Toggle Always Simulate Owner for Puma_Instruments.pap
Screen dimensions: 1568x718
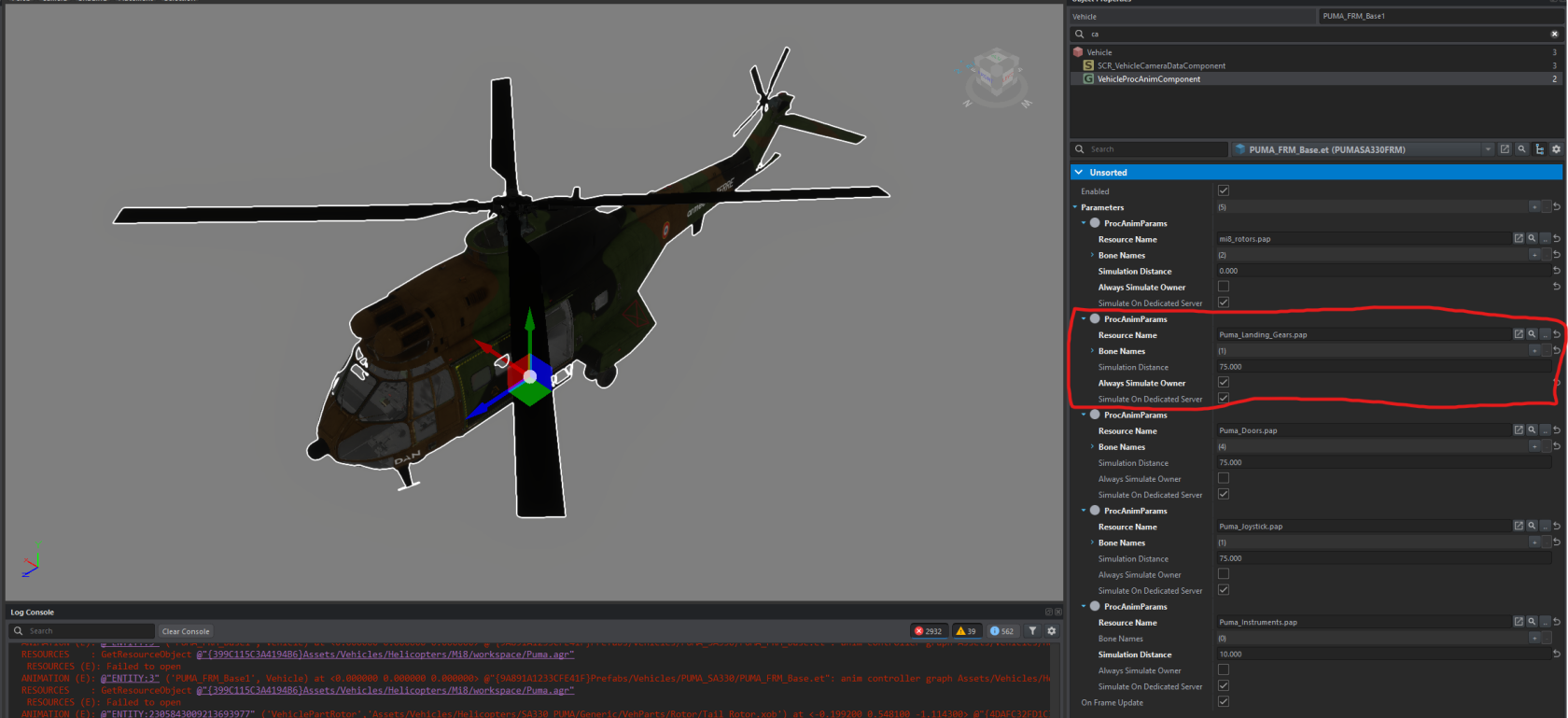coord(1224,670)
